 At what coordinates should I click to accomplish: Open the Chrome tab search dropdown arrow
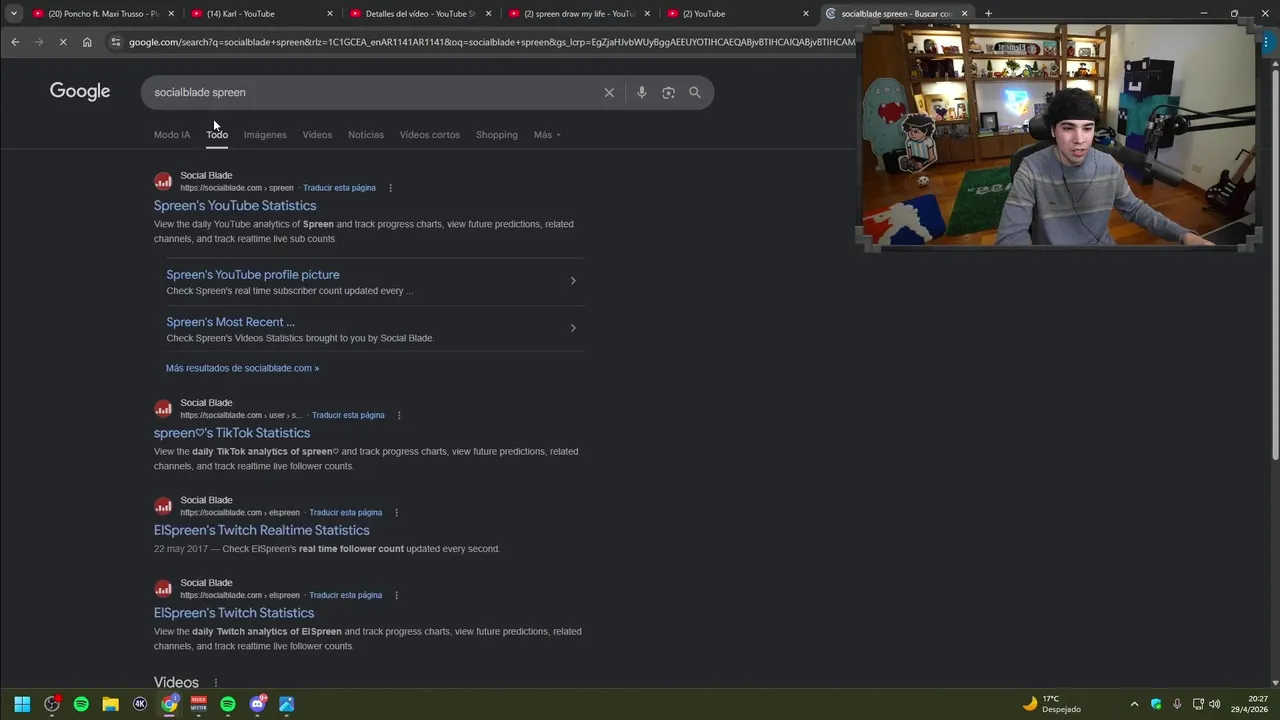coord(14,13)
